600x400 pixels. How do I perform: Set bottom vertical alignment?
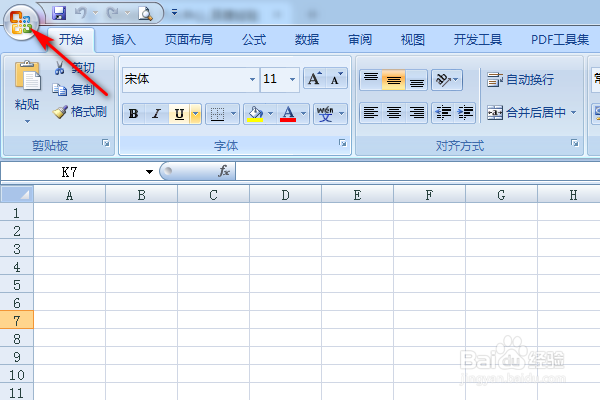[416, 80]
